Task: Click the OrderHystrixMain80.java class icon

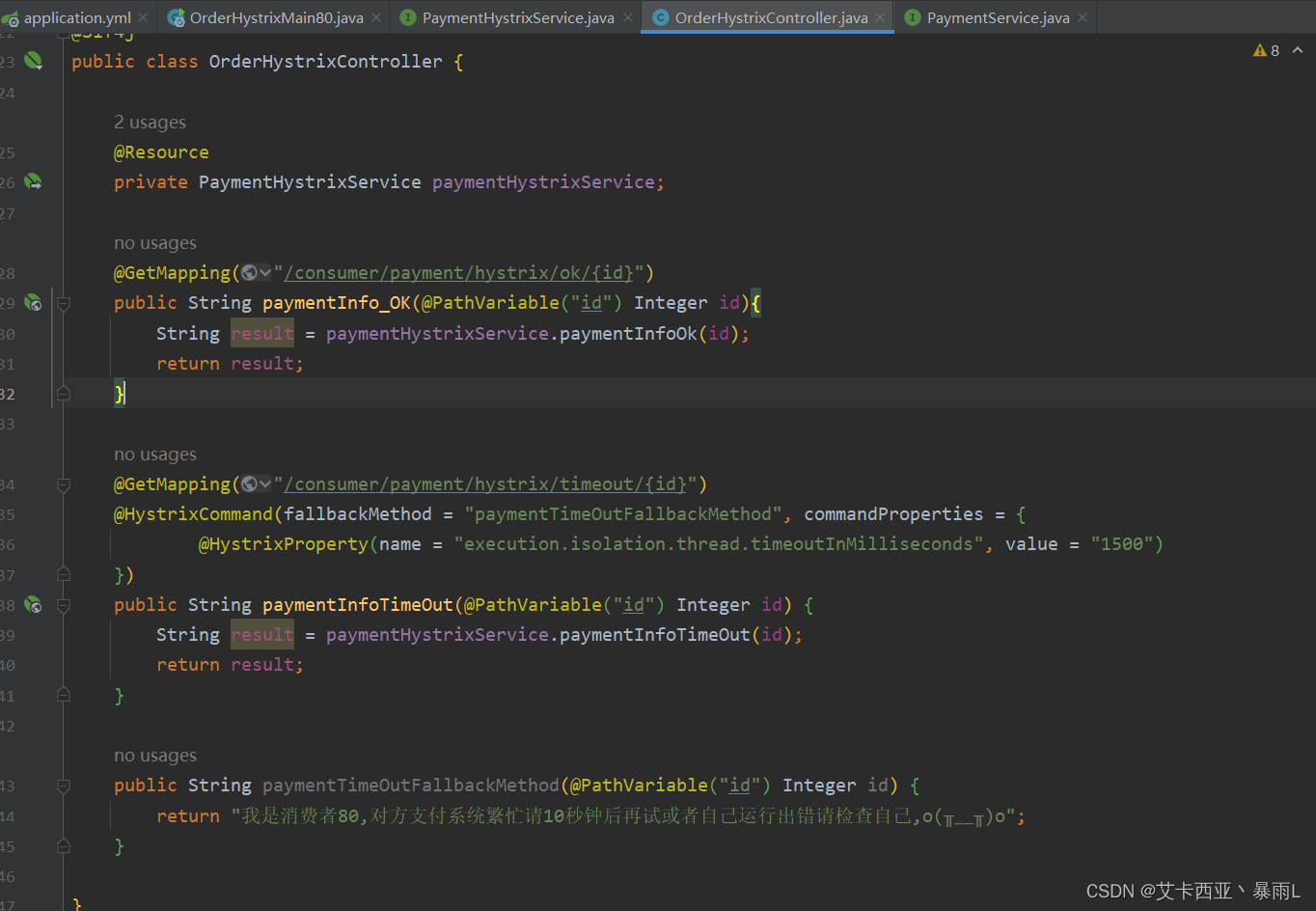Action: (x=176, y=17)
